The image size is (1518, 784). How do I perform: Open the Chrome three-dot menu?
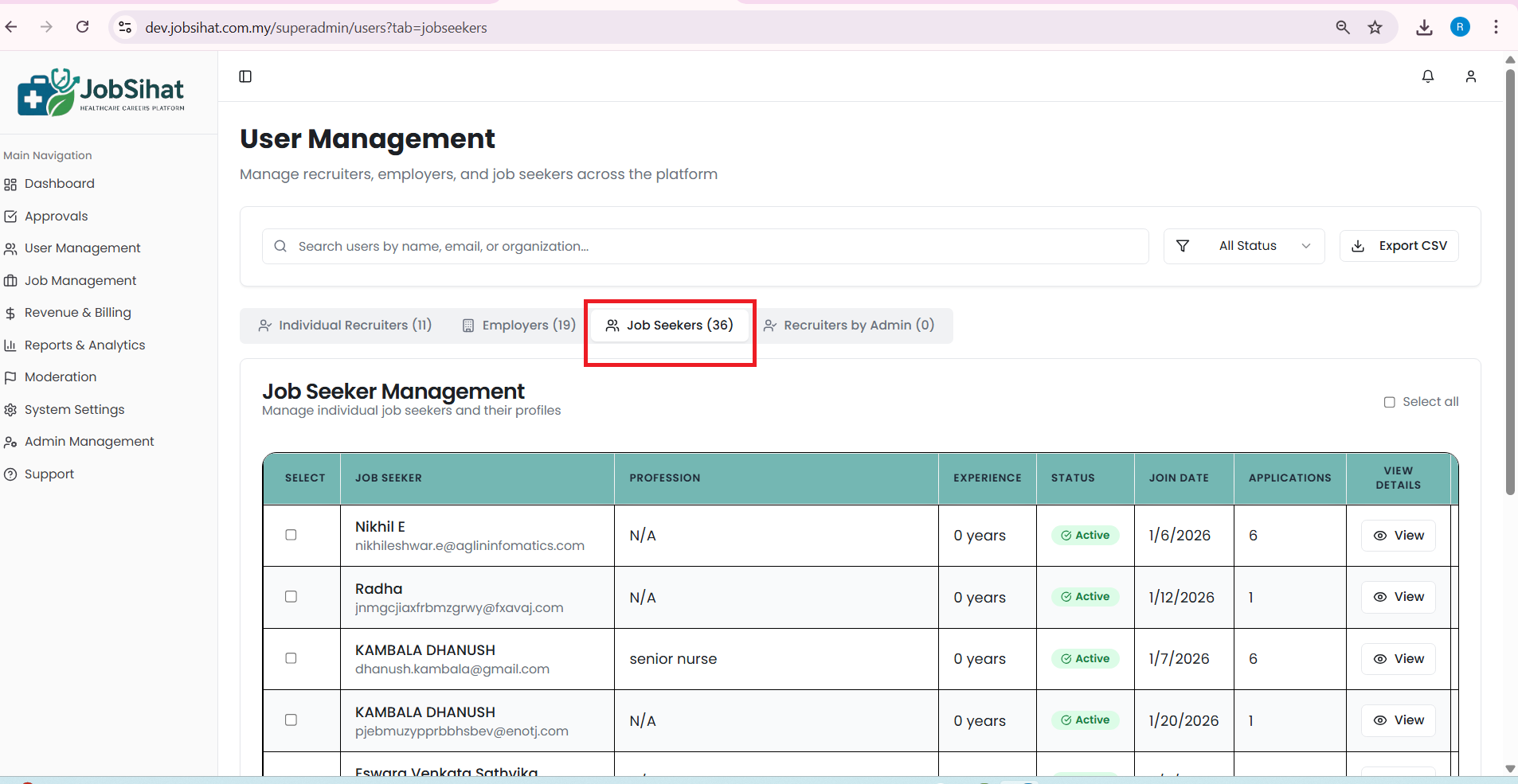[1496, 28]
